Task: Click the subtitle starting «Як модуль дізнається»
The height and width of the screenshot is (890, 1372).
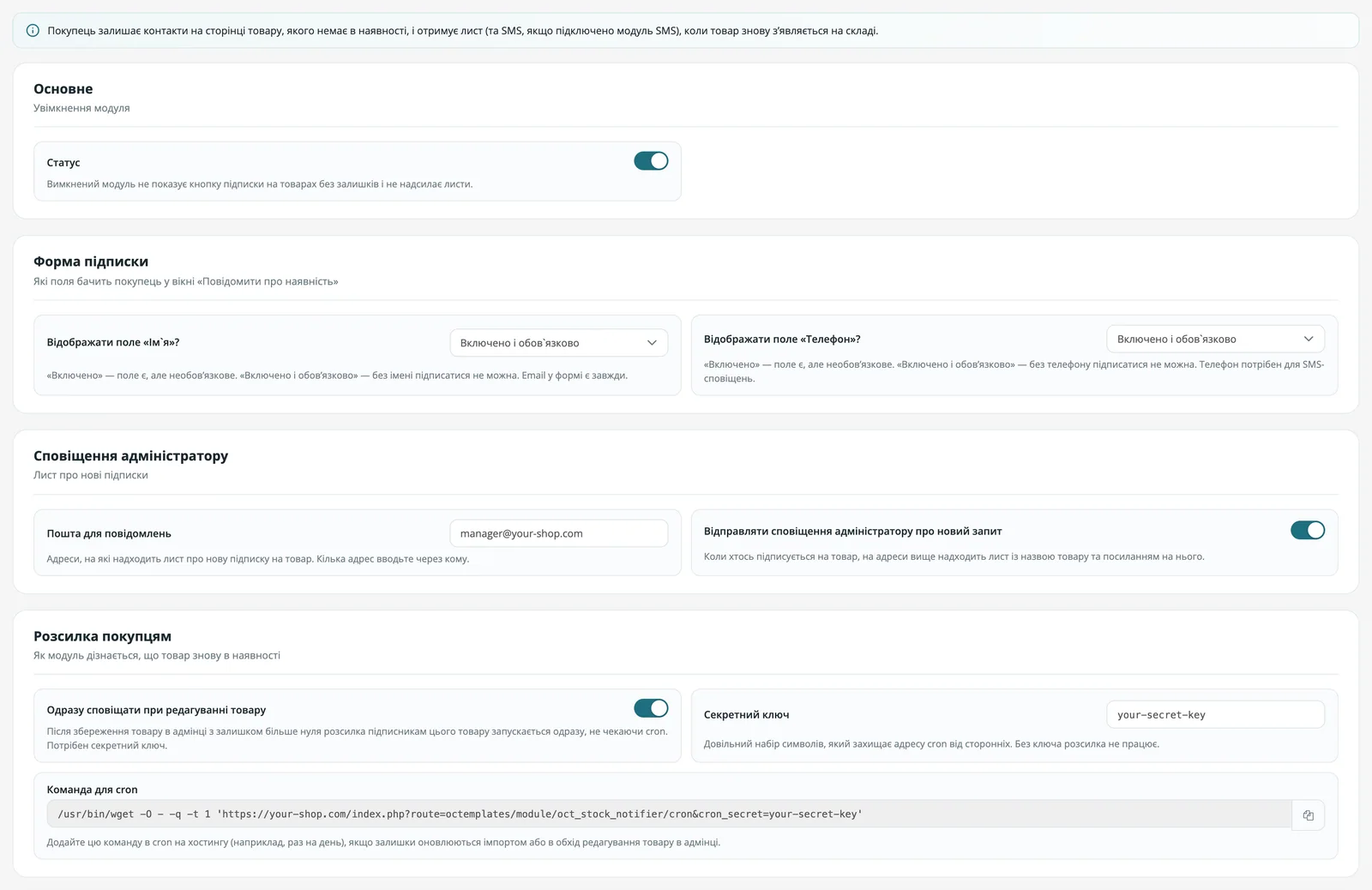Action: click(157, 656)
